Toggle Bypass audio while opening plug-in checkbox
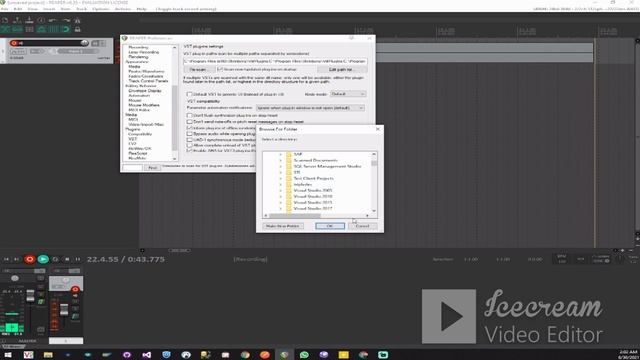Viewport: 640px width, 360px height. pyautogui.click(x=189, y=133)
